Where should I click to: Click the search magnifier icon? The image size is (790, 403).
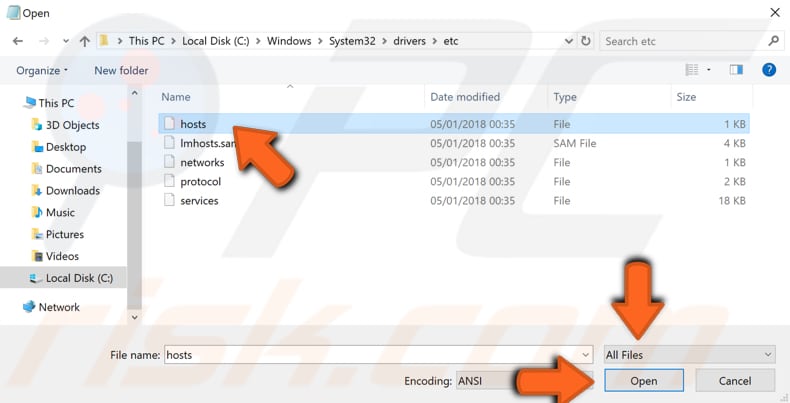[x=773, y=41]
